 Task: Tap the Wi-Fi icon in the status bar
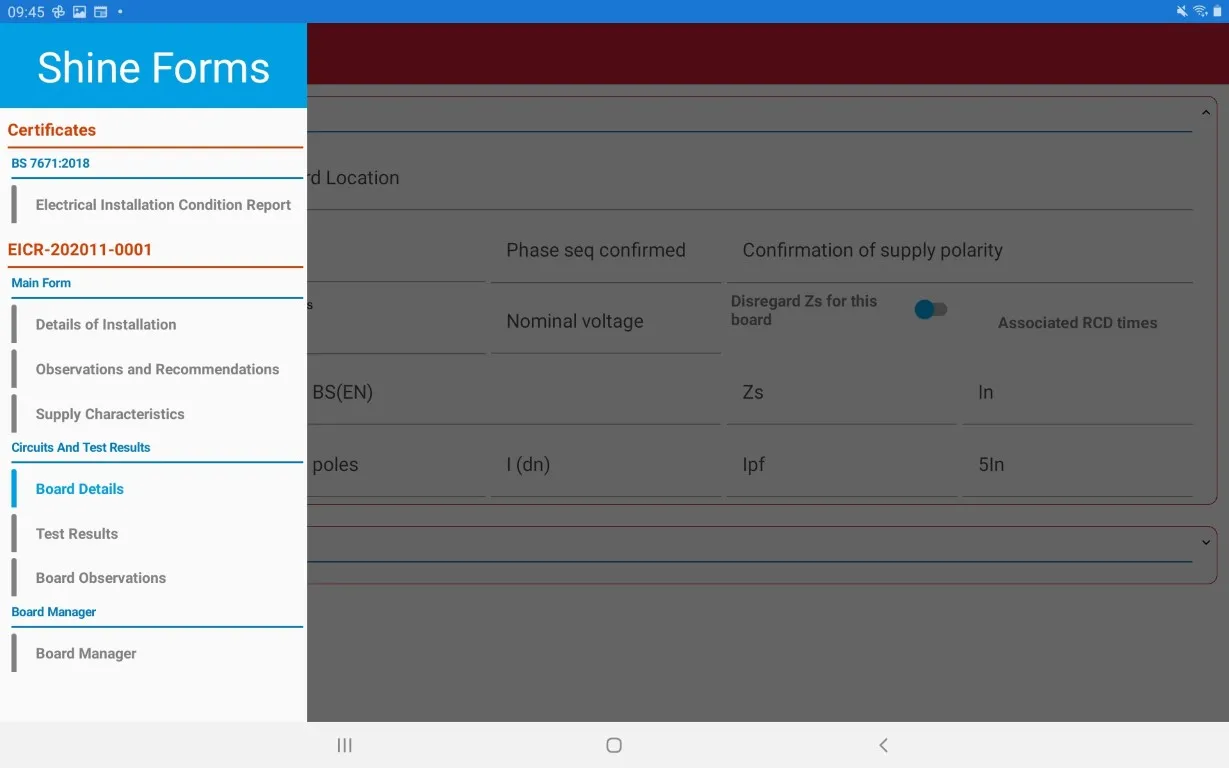[1201, 11]
